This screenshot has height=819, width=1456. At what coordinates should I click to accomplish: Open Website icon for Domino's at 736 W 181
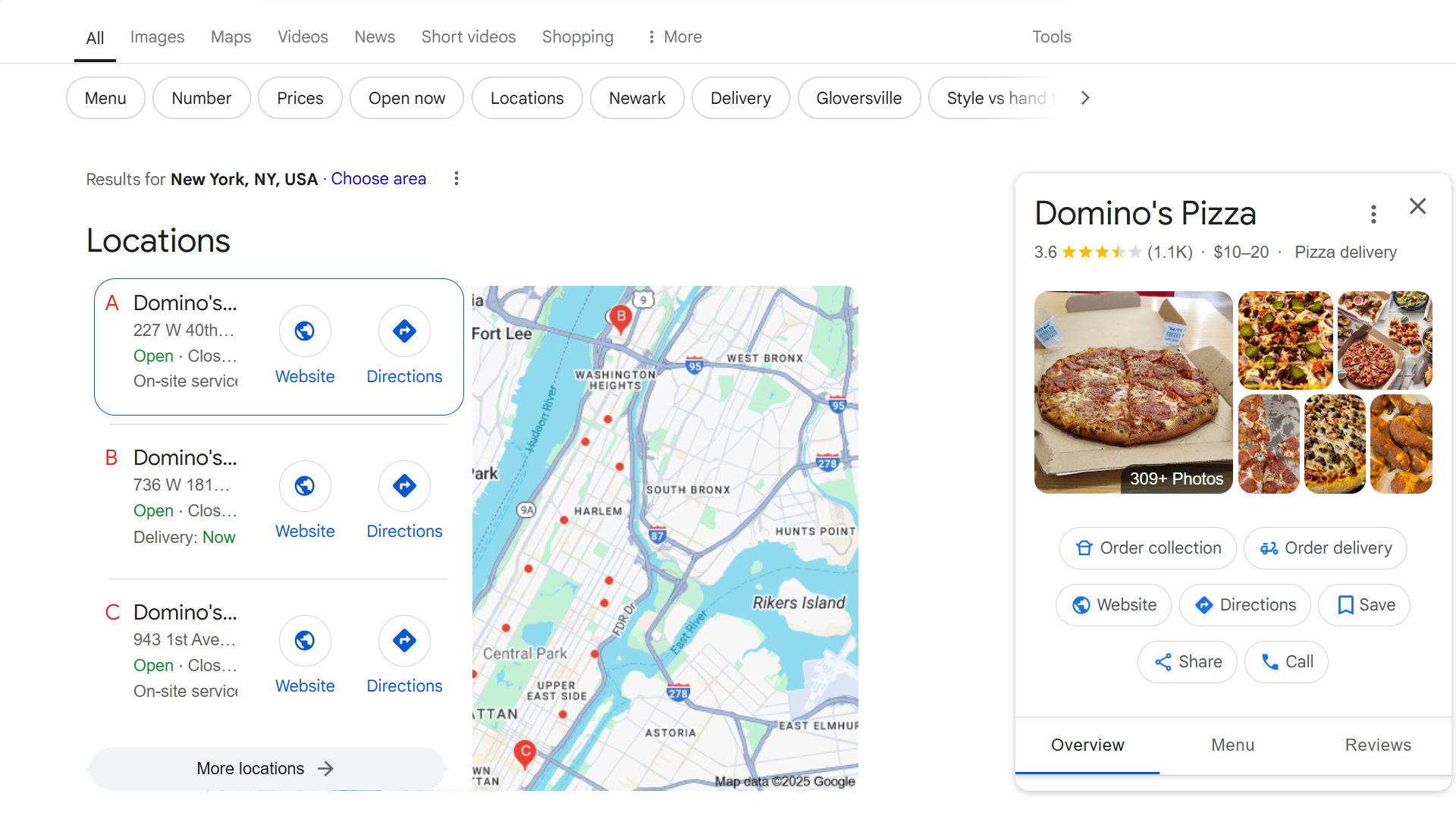pyautogui.click(x=305, y=486)
